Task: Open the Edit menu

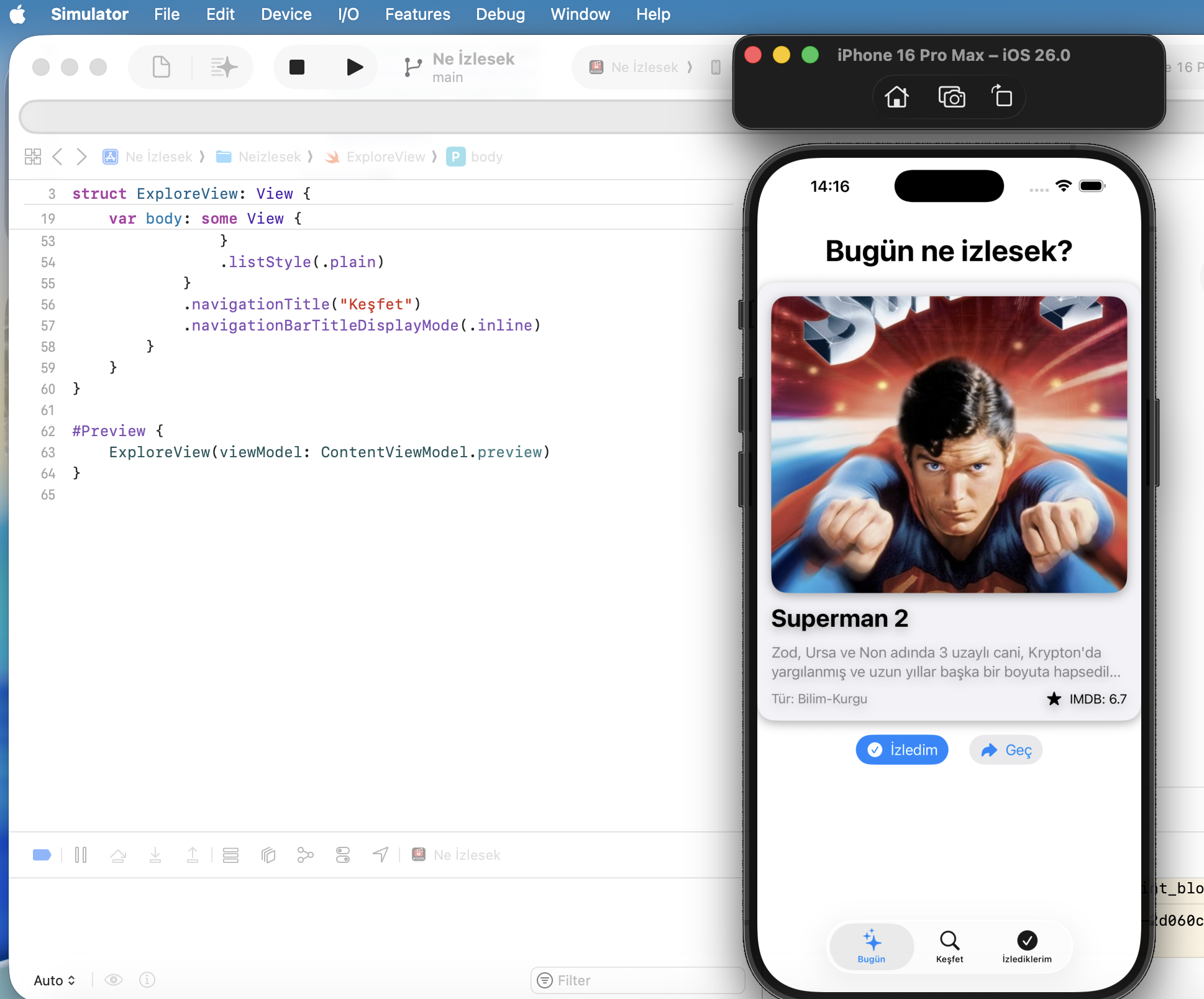Action: (x=220, y=14)
